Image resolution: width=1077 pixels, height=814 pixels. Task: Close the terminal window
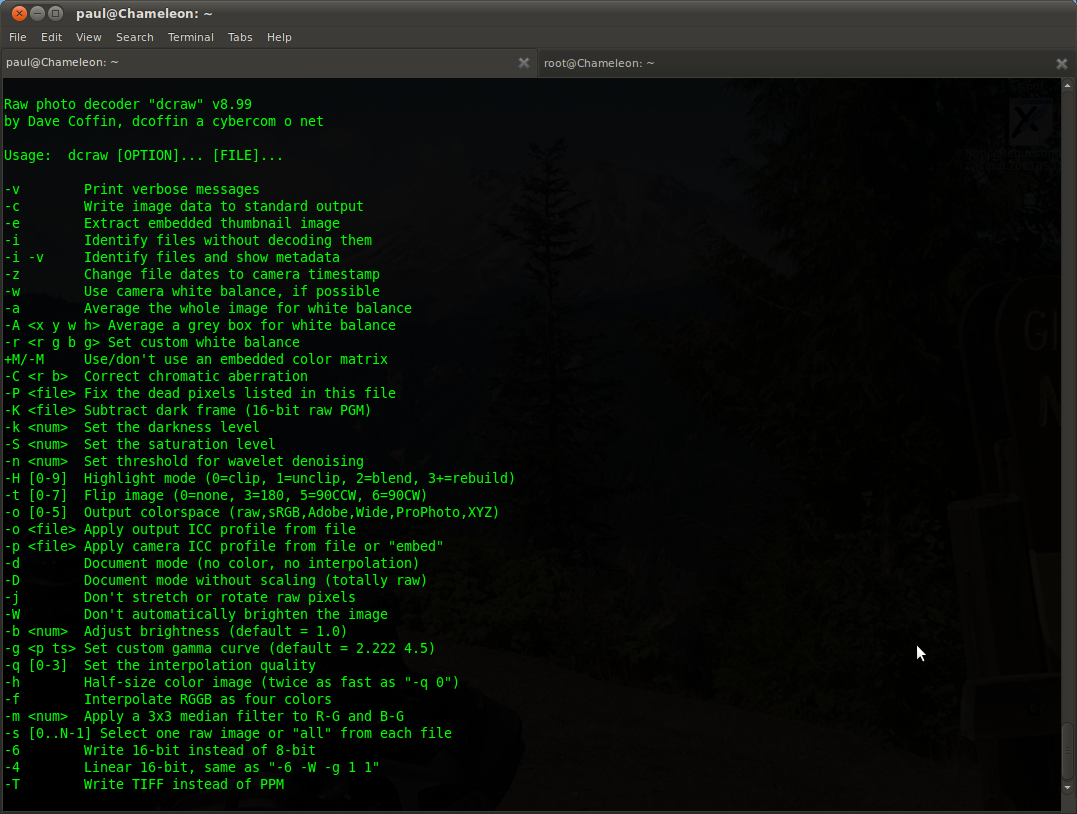pyautogui.click(x=20, y=13)
